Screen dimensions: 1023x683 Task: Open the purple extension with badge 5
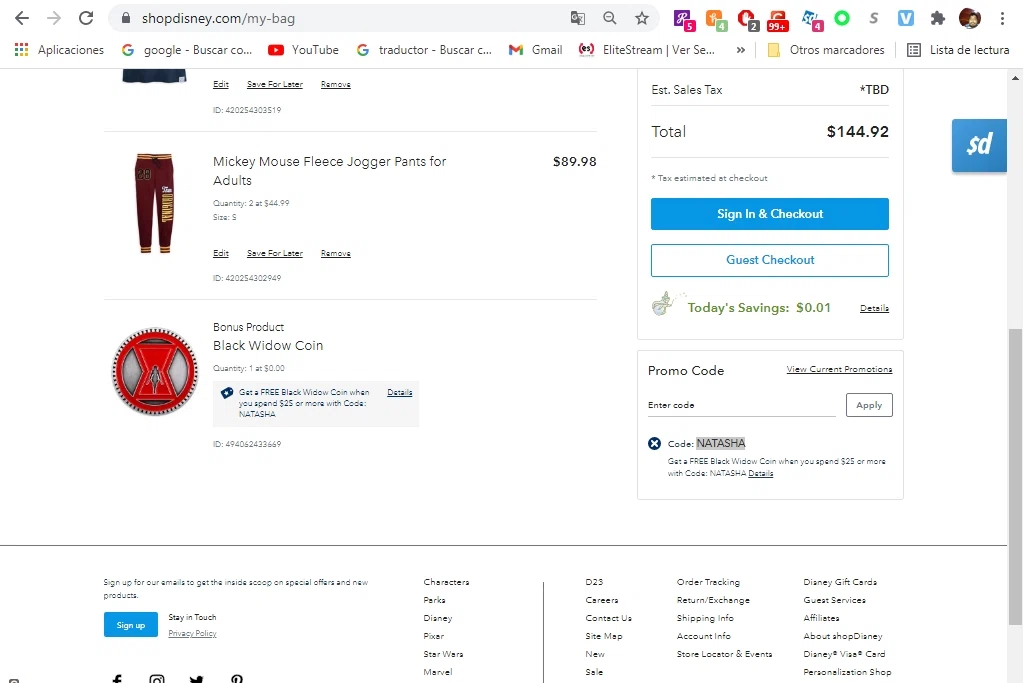coord(683,20)
